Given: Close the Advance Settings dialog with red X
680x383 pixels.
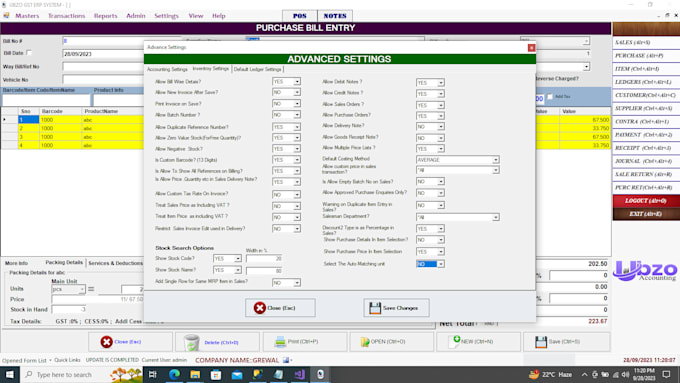Looking at the screenshot, I should tap(531, 48).
